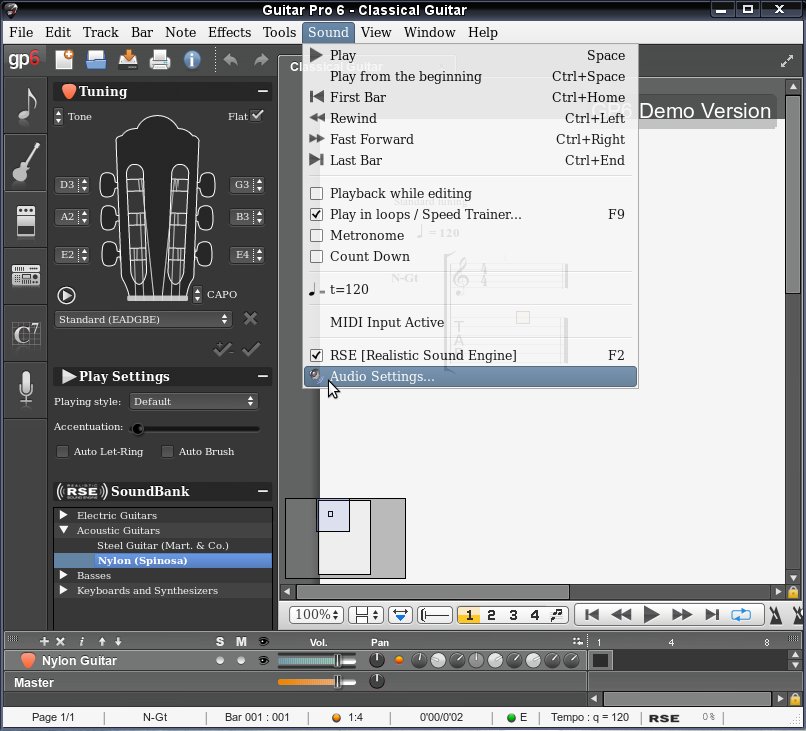
Task: Apply tuning with the double-check icon
Action: [223, 350]
